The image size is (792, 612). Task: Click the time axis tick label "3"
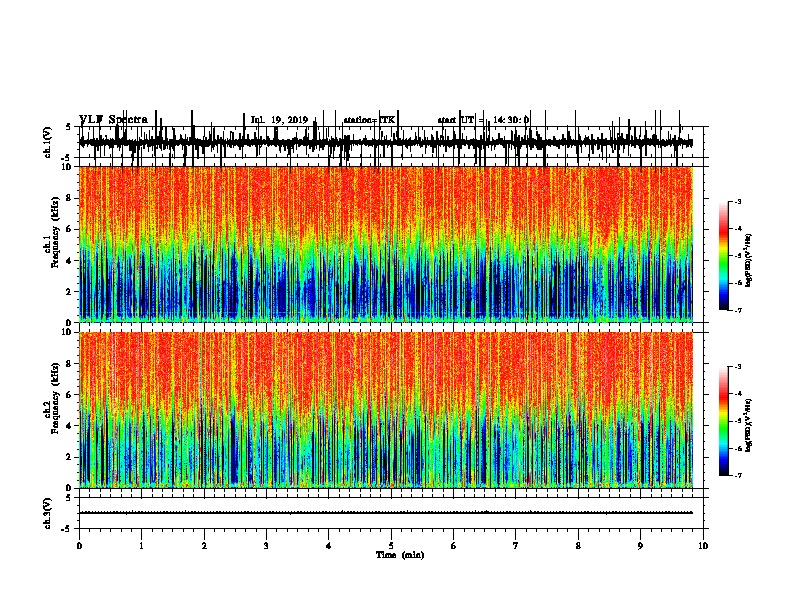pos(266,546)
